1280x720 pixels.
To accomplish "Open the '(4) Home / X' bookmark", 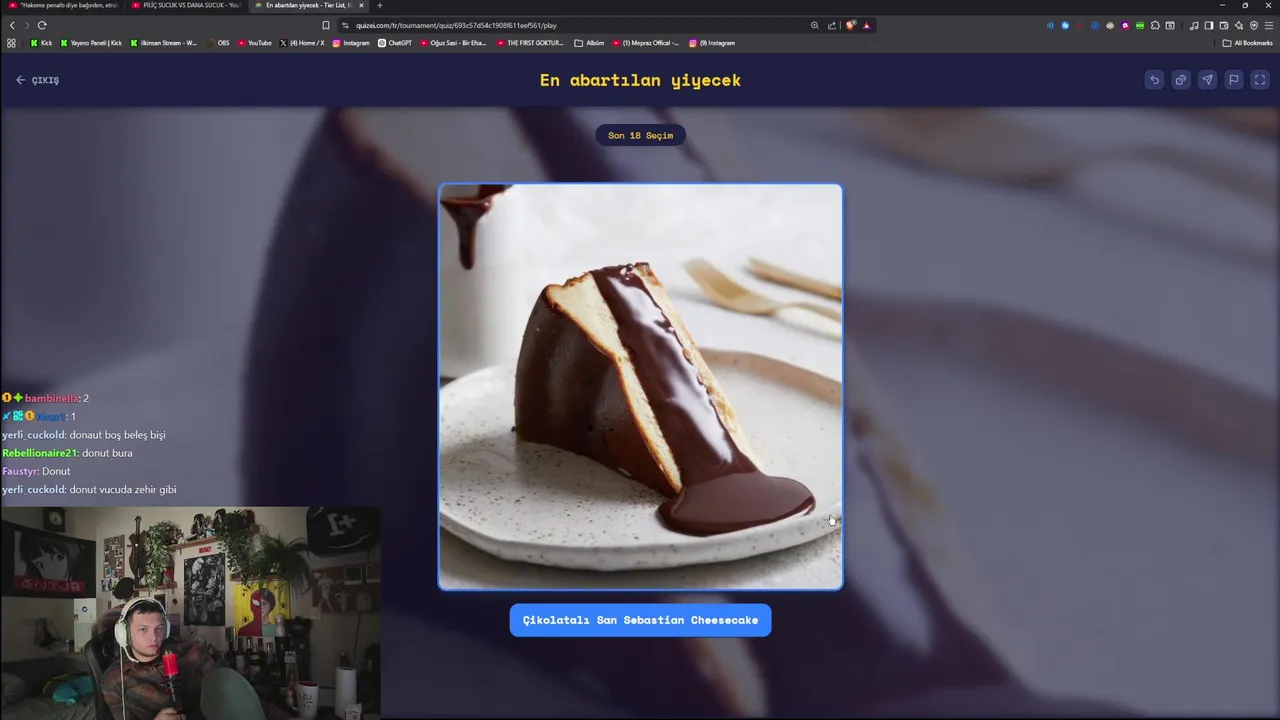I will pos(302,43).
